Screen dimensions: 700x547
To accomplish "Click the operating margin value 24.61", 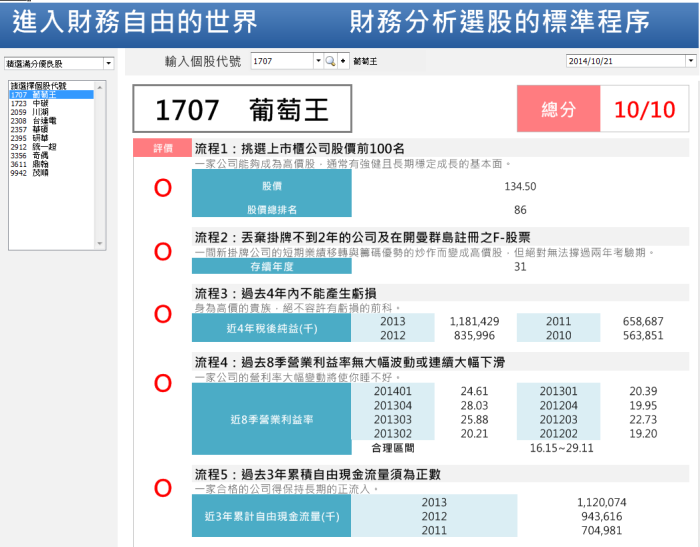I will coord(474,391).
